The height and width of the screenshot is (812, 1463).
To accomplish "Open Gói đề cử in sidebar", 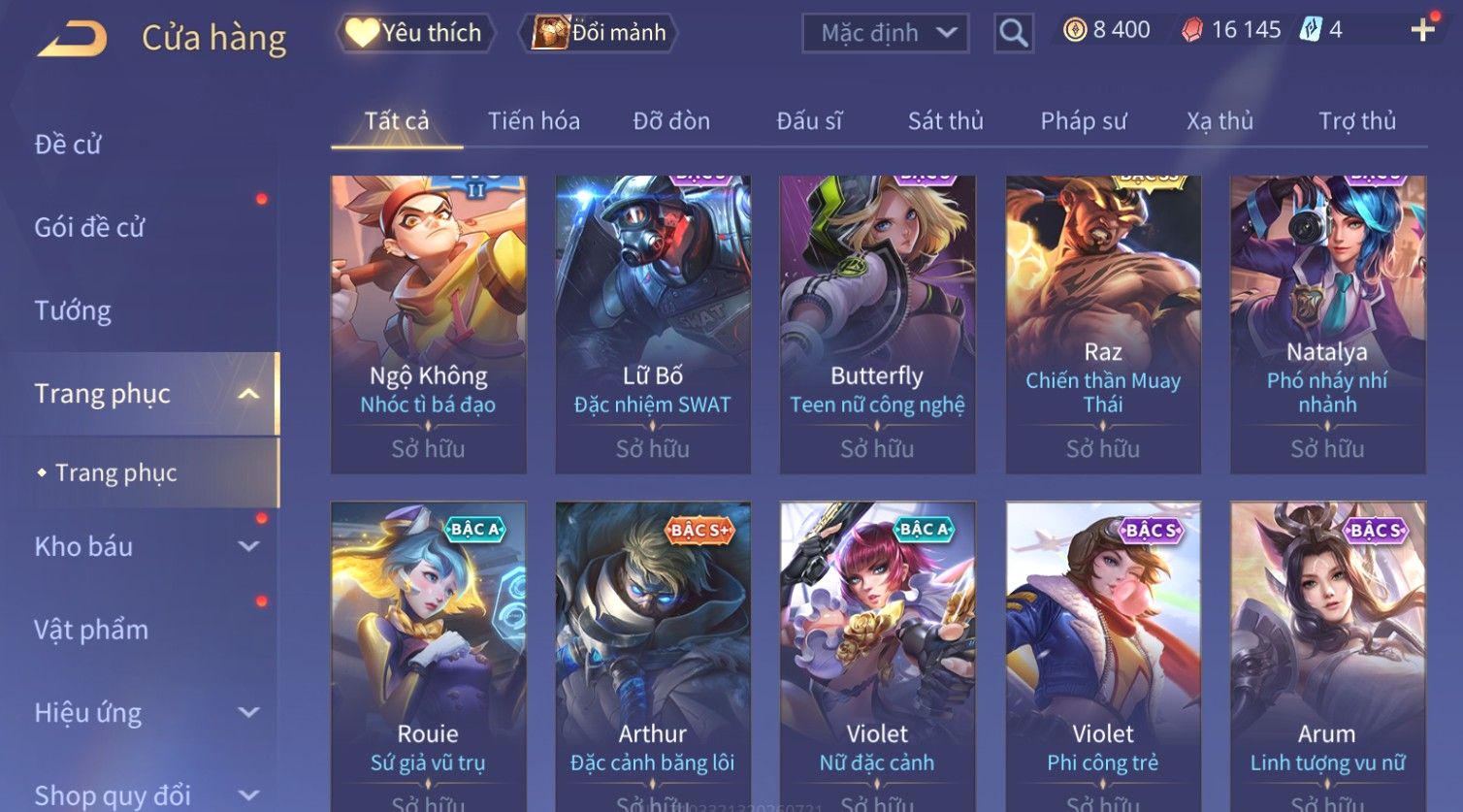I will [89, 227].
